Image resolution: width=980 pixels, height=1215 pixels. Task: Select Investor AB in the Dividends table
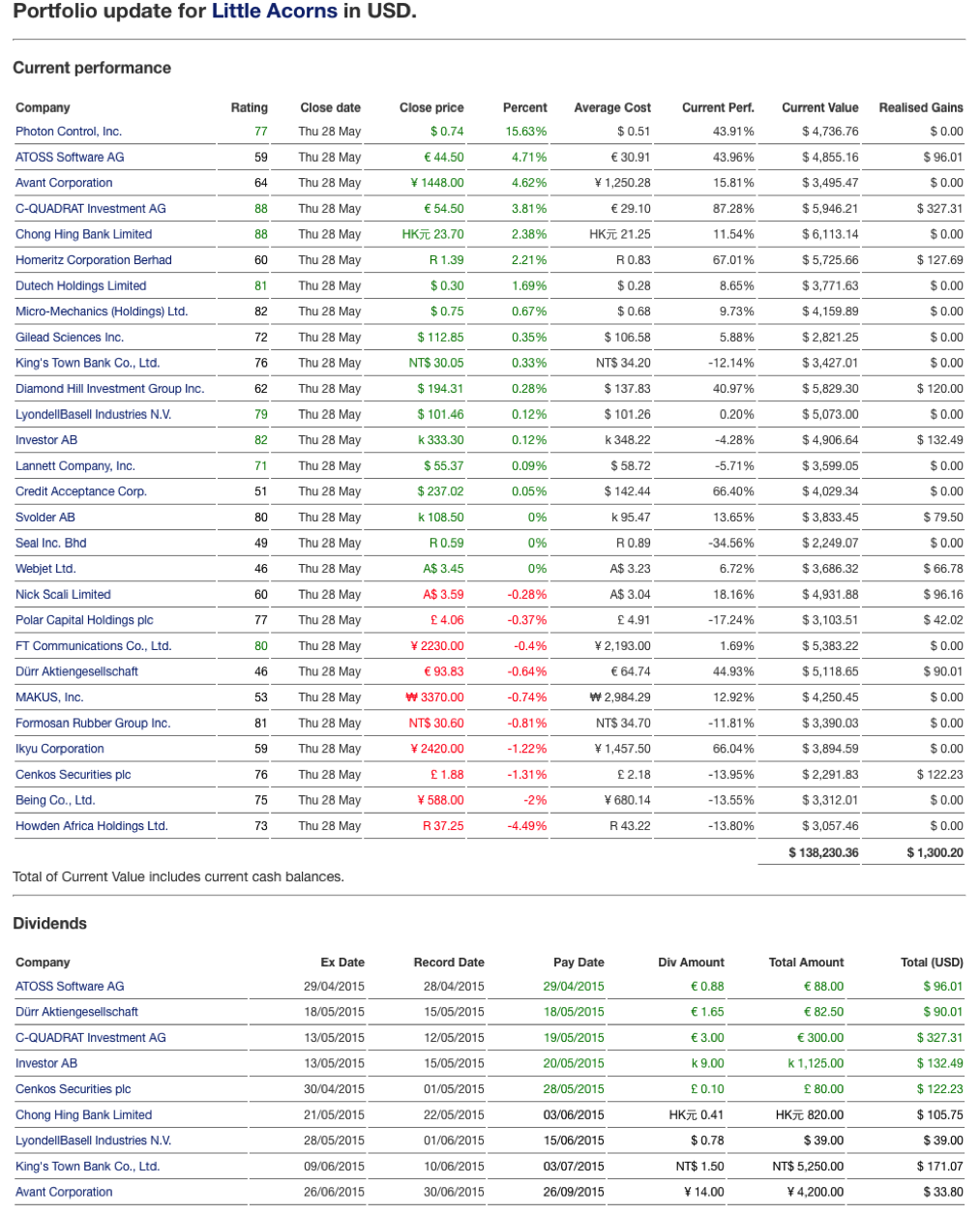(46, 1063)
